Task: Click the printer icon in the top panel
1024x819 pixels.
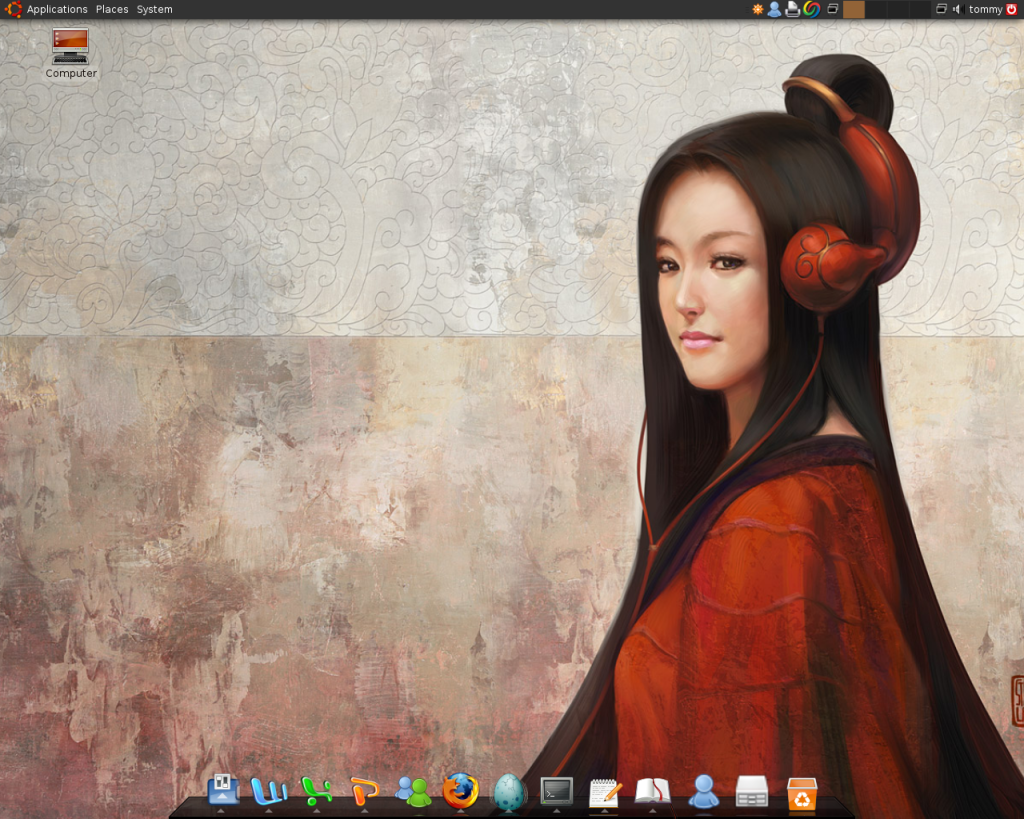Action: point(792,9)
